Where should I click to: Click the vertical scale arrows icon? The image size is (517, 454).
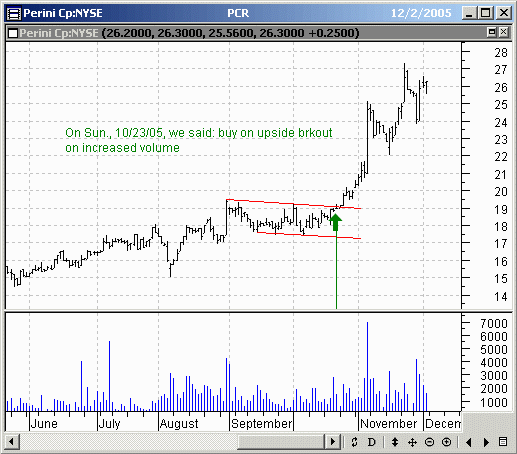click(x=395, y=442)
